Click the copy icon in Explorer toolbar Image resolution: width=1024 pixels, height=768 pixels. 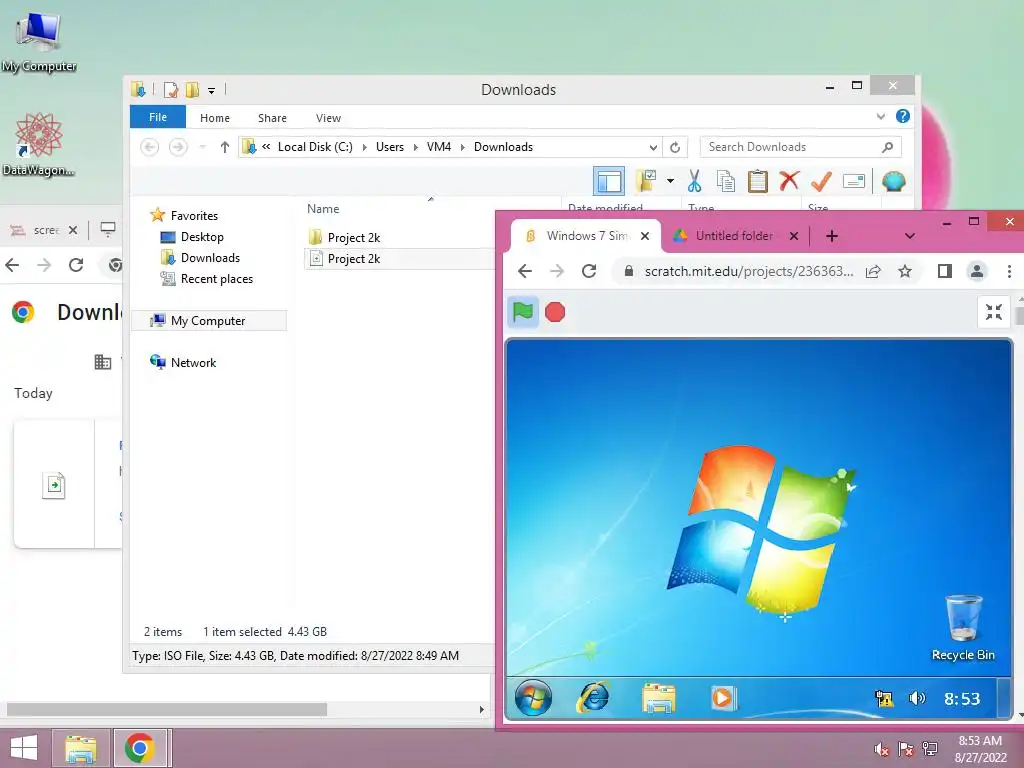pyautogui.click(x=726, y=181)
